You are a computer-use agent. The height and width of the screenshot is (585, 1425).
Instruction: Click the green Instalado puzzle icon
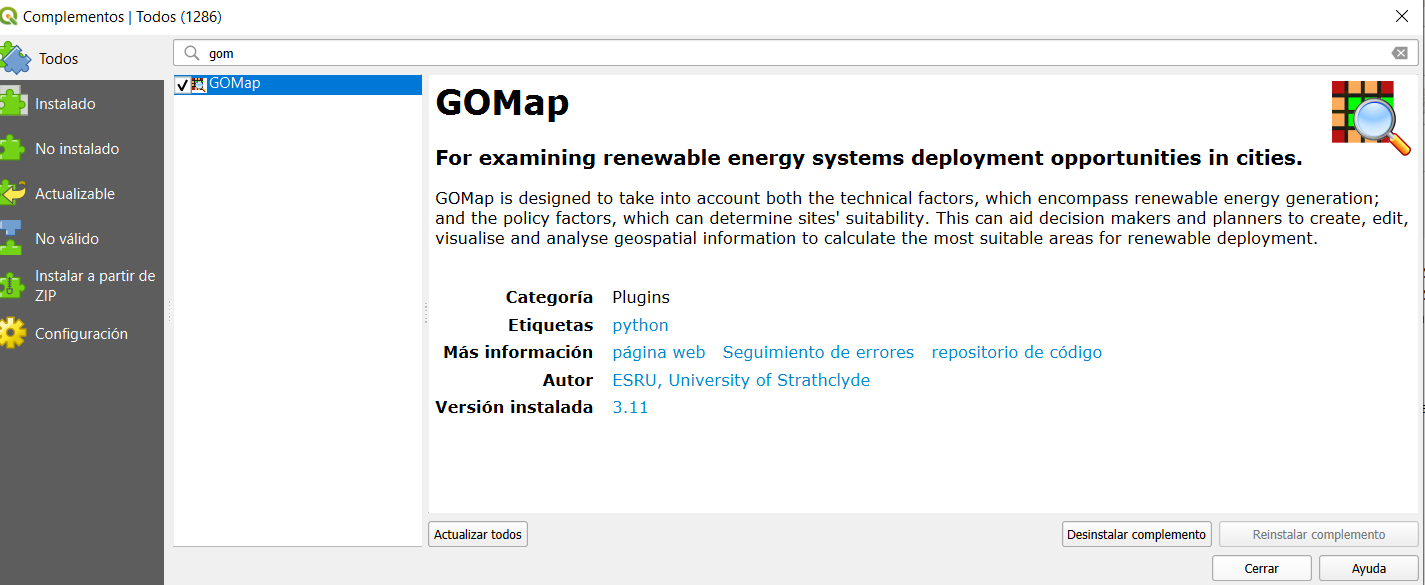click(13, 104)
